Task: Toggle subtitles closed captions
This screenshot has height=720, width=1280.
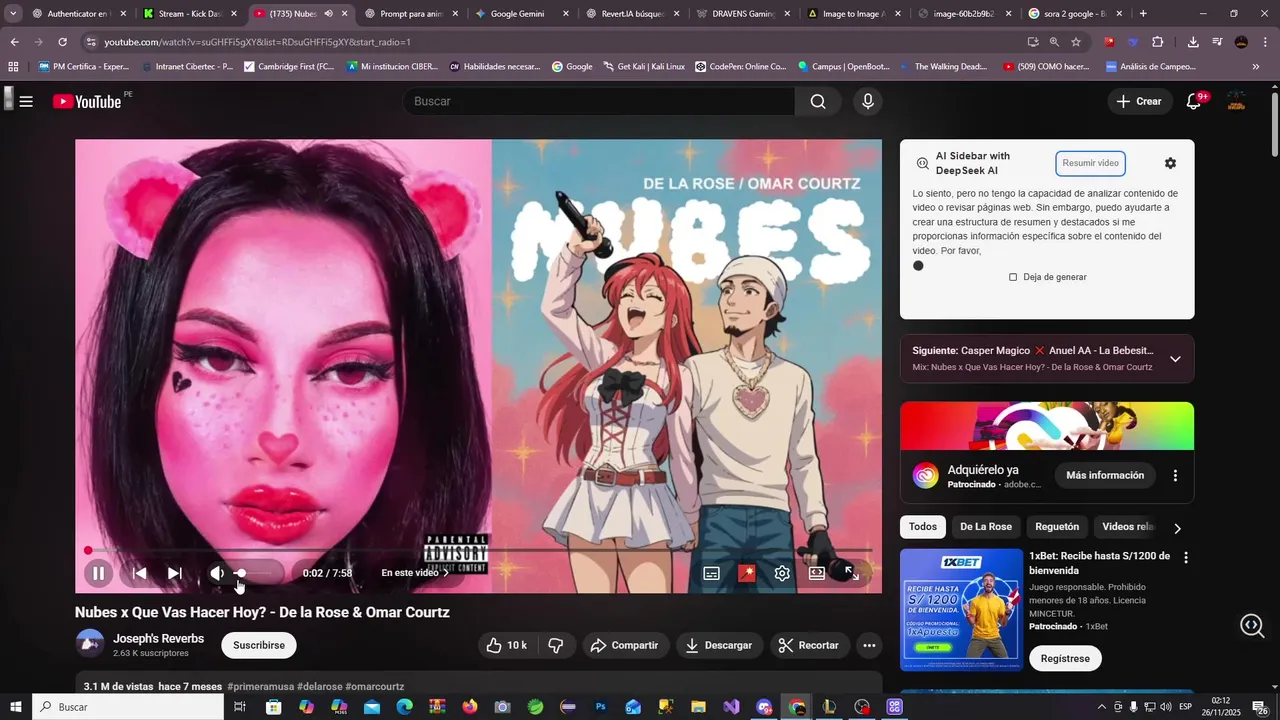Action: pos(711,573)
